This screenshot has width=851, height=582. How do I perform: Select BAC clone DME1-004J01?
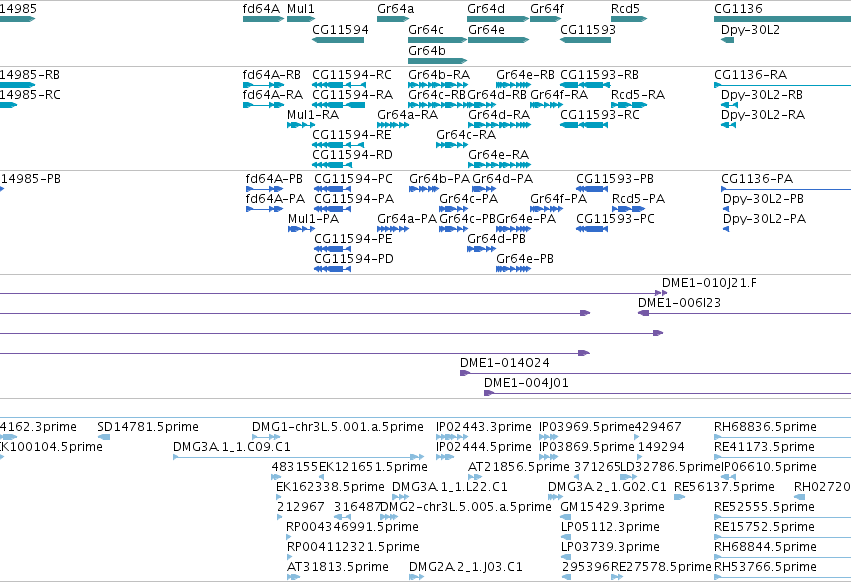point(668,393)
